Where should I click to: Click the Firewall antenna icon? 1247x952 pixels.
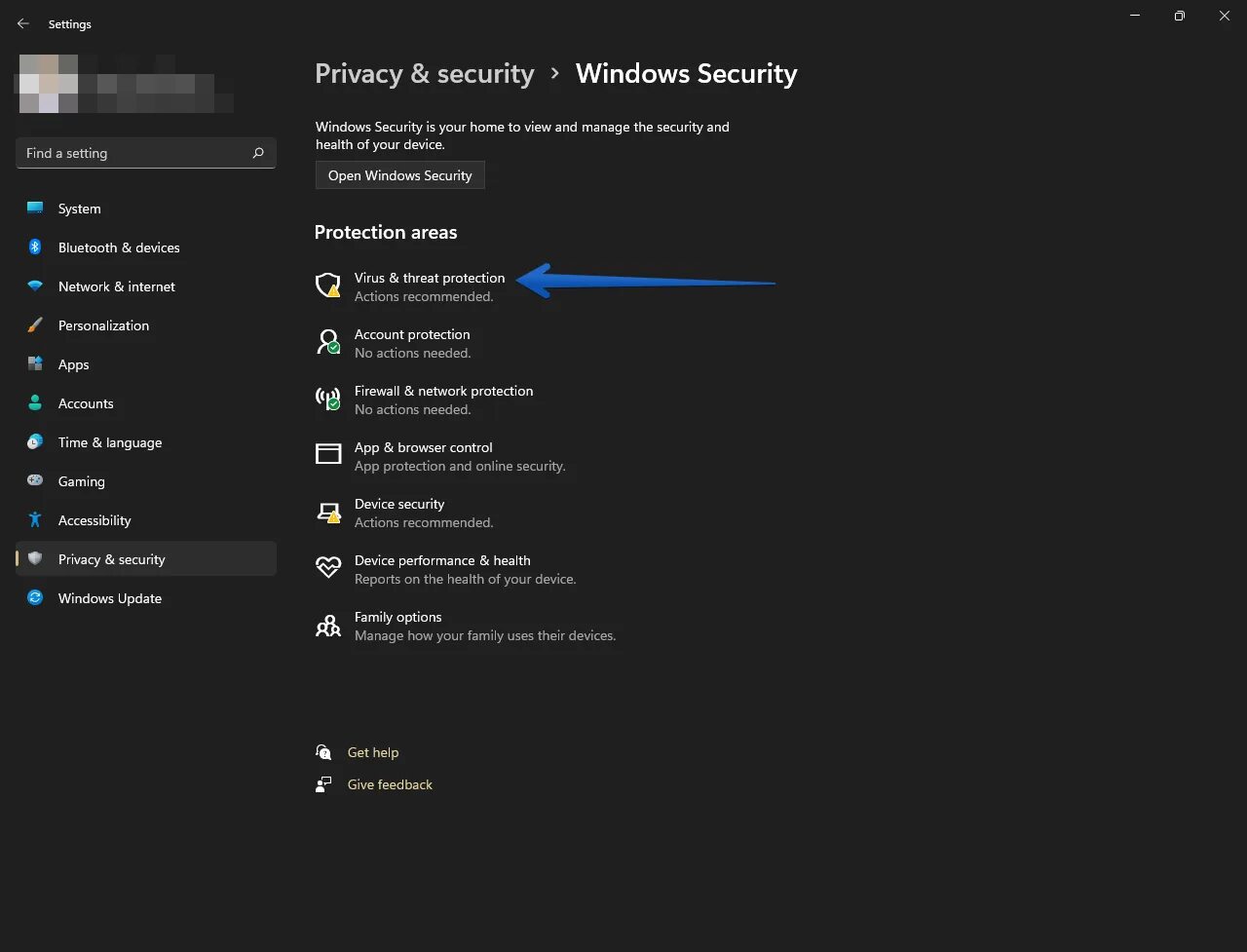[x=328, y=399]
